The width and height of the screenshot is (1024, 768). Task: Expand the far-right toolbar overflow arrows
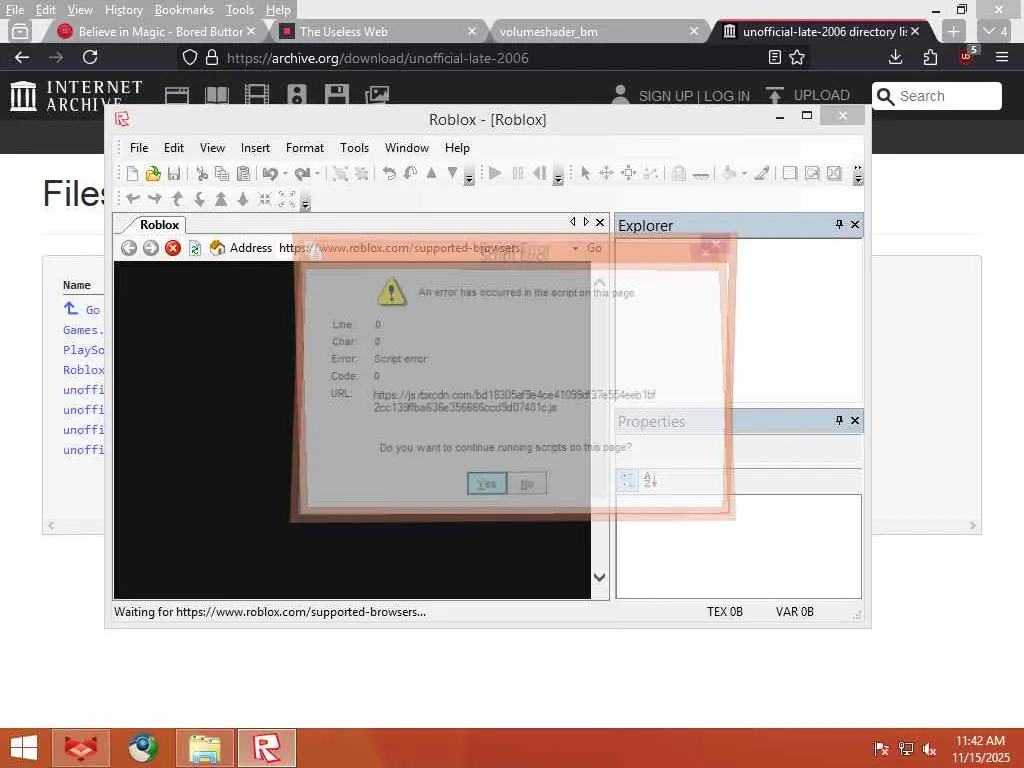(858, 174)
